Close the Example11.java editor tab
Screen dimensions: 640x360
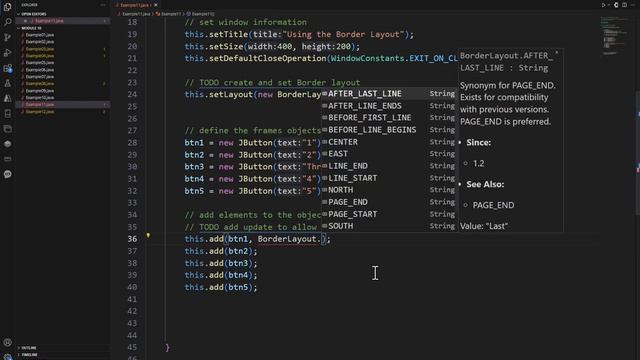pos(156,5)
